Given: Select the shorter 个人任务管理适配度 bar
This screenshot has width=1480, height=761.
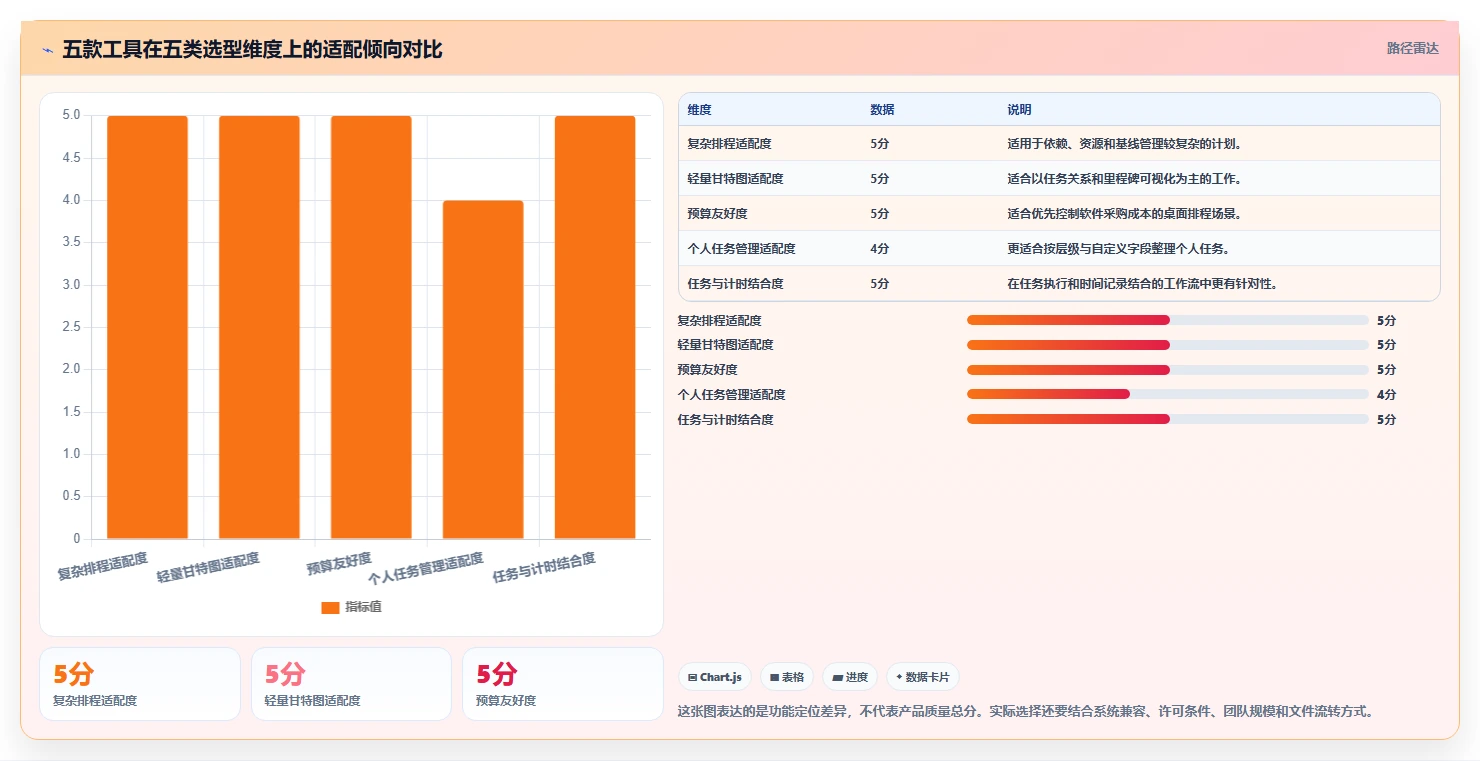Looking at the screenshot, I should [483, 370].
